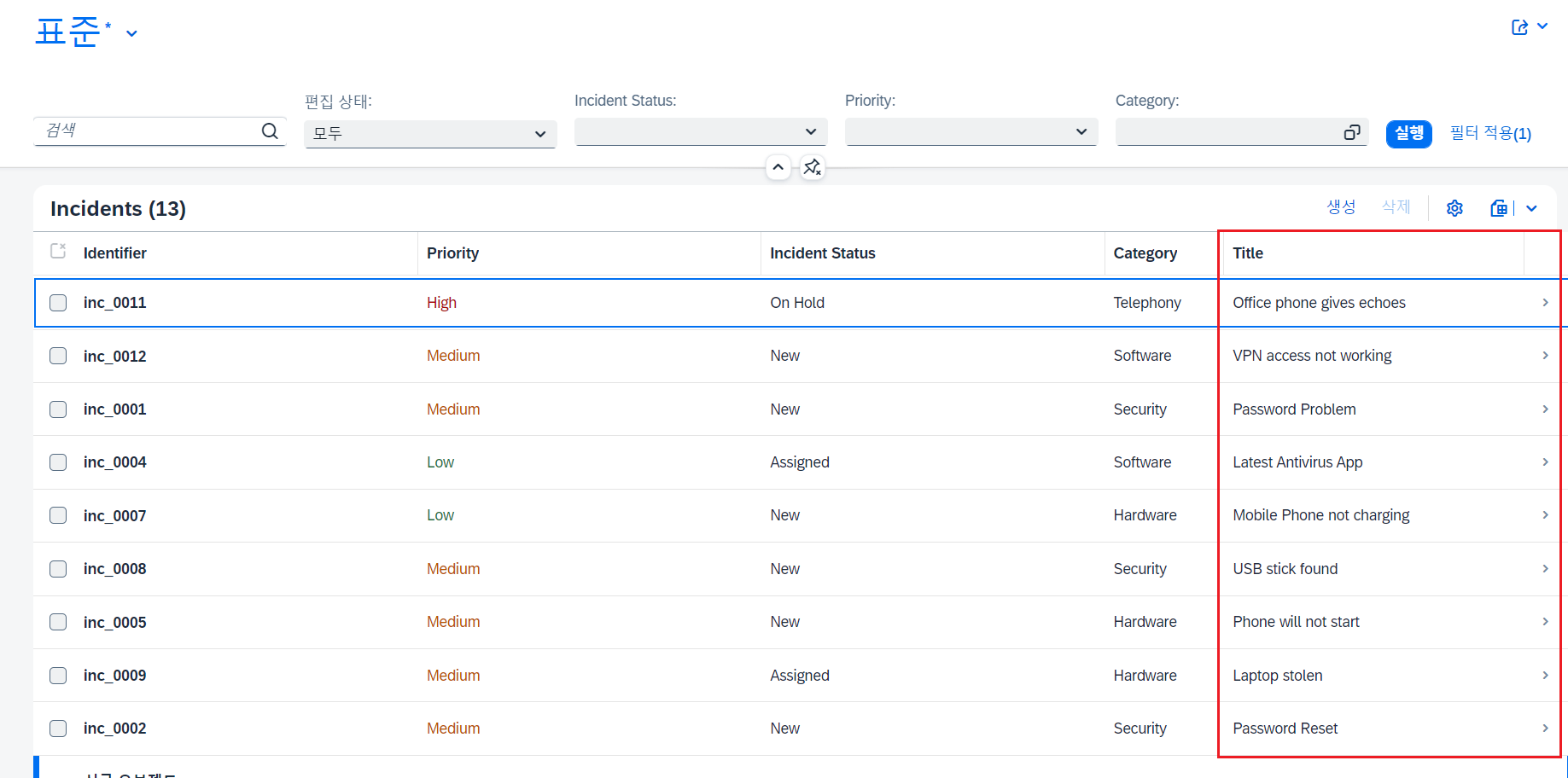Click the Title column header

(1248, 253)
